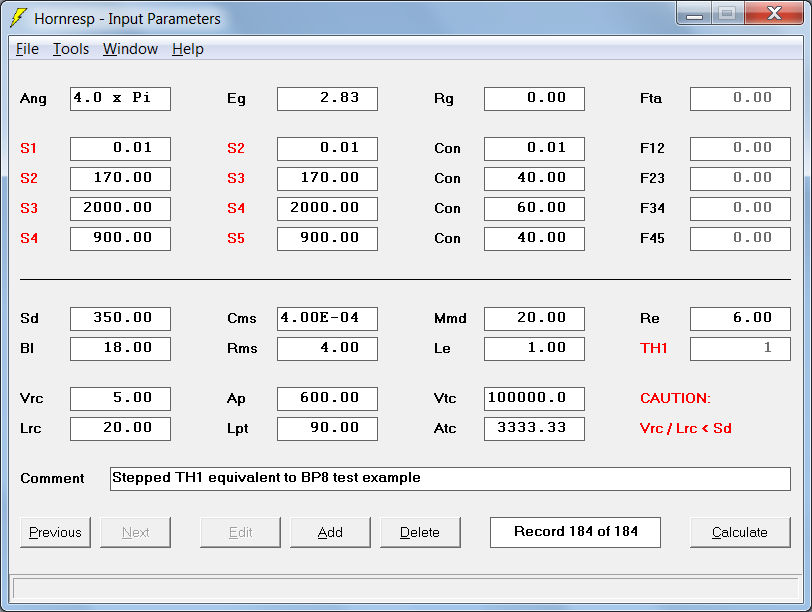Select the F12 input field

tap(741, 149)
